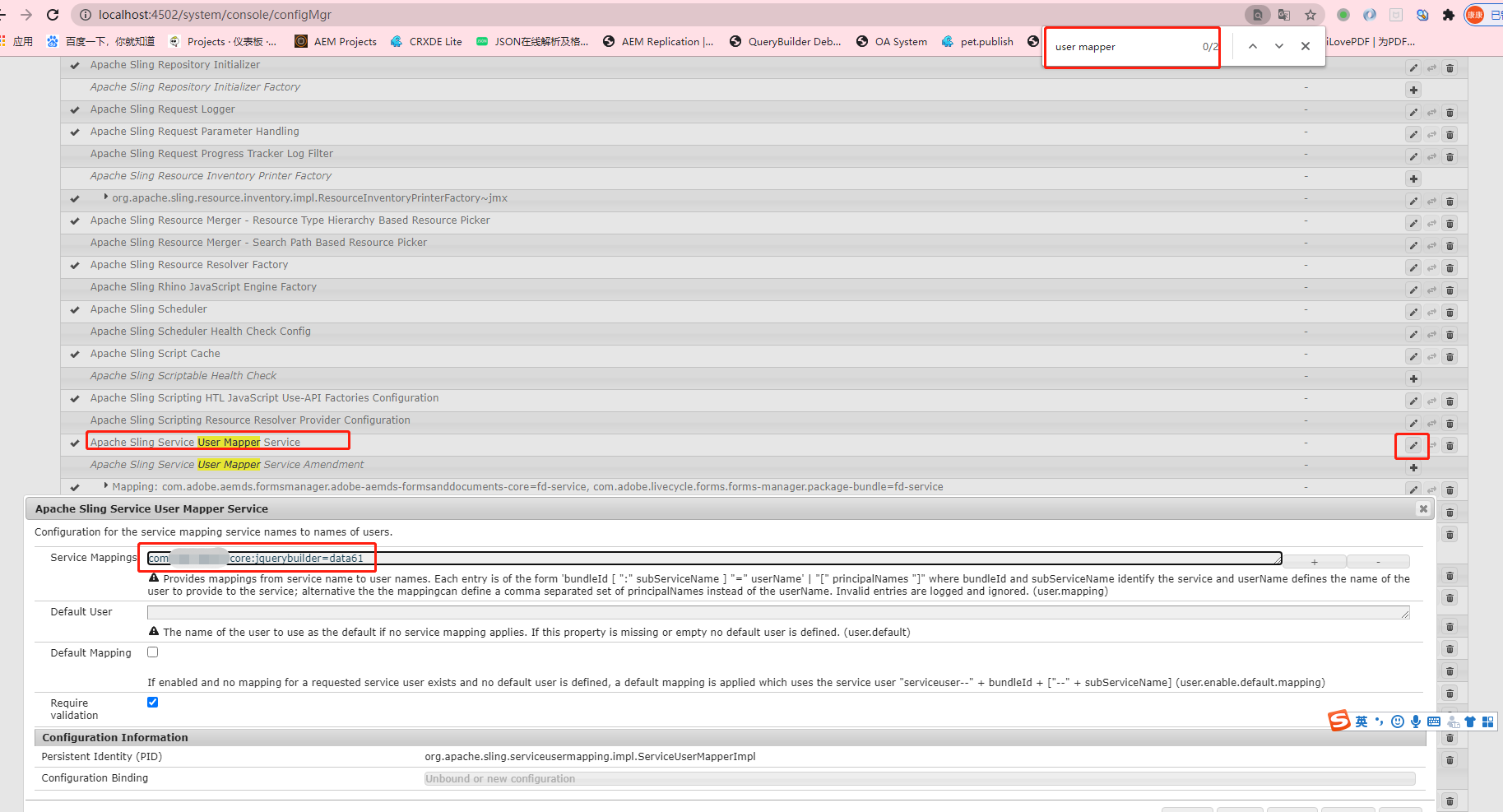Edit Apache Sling Resource Resolver Factory config
The image size is (1503, 812).
(x=1413, y=268)
